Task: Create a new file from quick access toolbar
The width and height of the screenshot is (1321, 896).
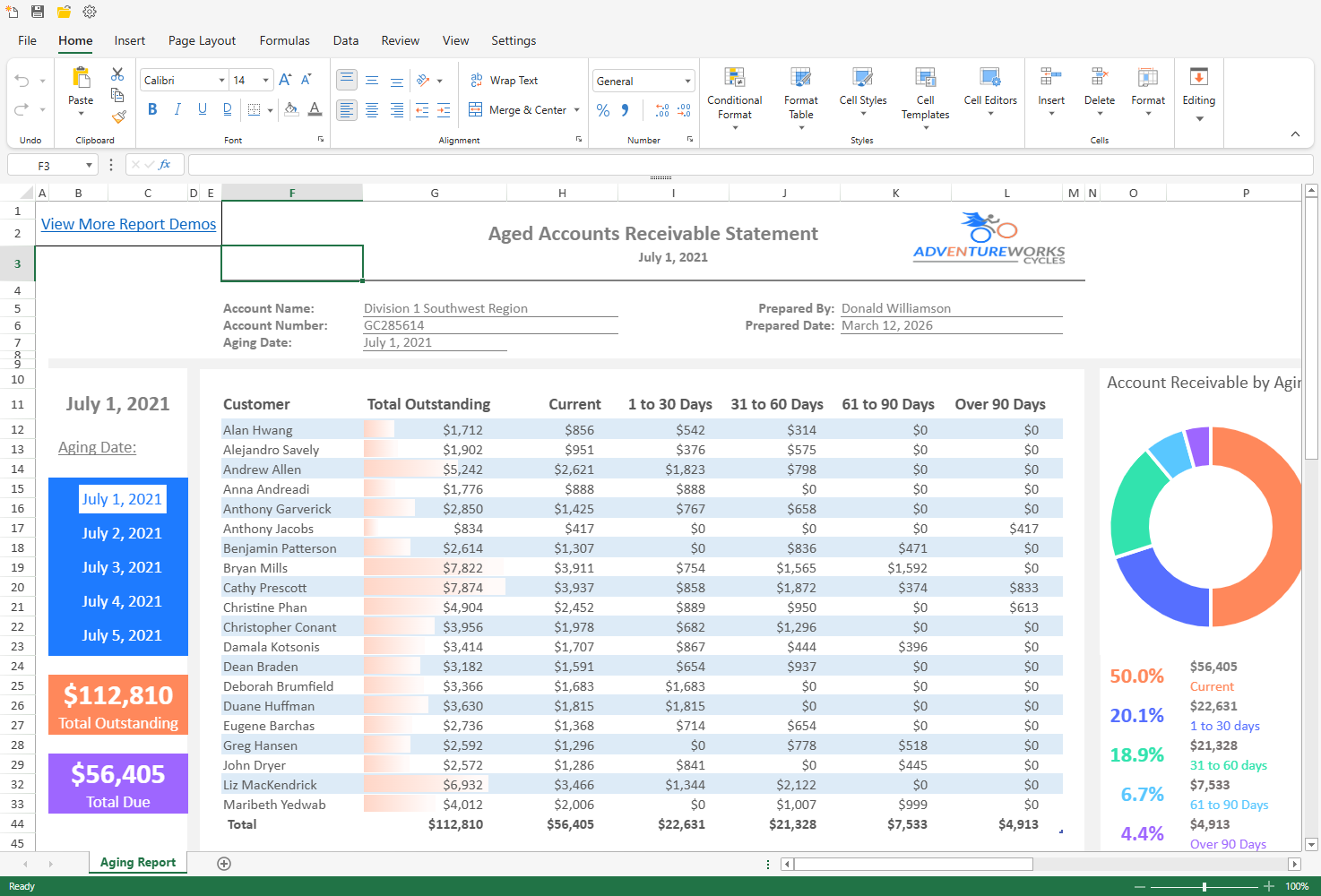Action: (12, 12)
